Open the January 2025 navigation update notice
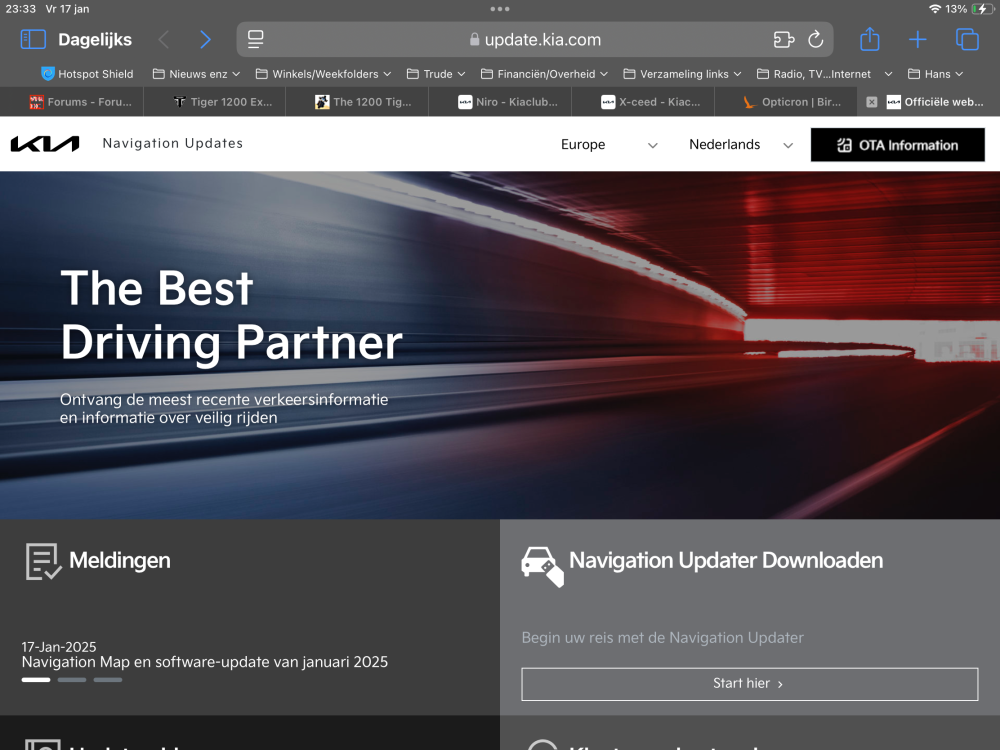The height and width of the screenshot is (750, 1000). [205, 662]
